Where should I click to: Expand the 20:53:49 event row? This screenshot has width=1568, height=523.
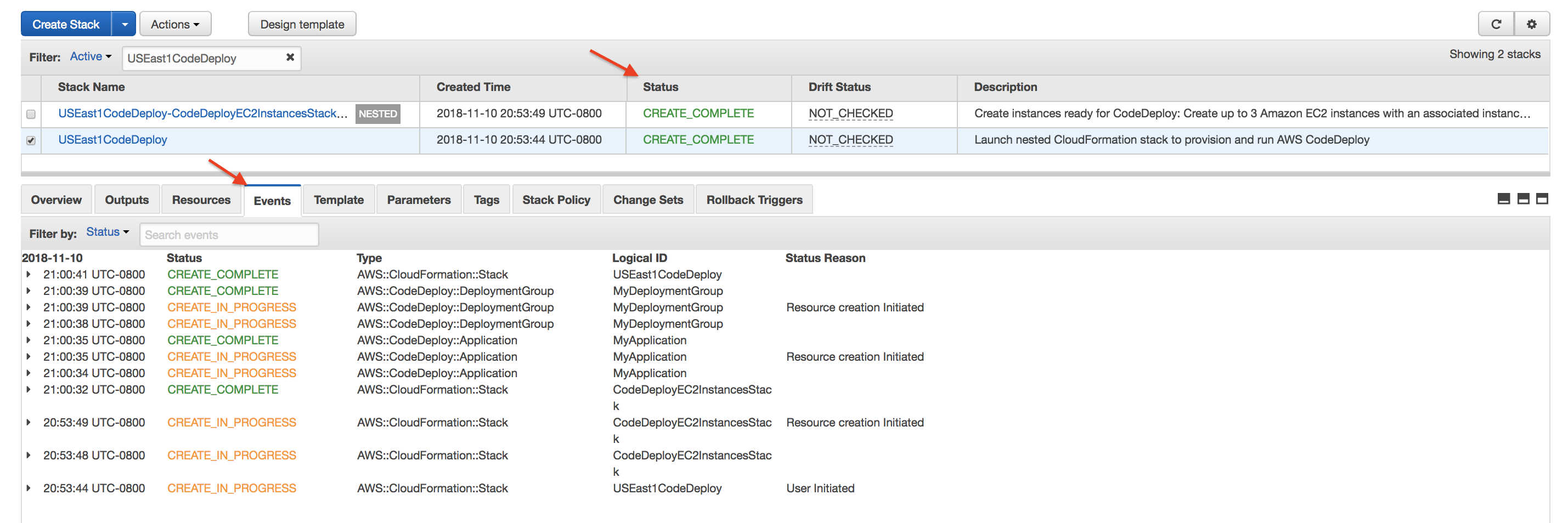tap(29, 422)
